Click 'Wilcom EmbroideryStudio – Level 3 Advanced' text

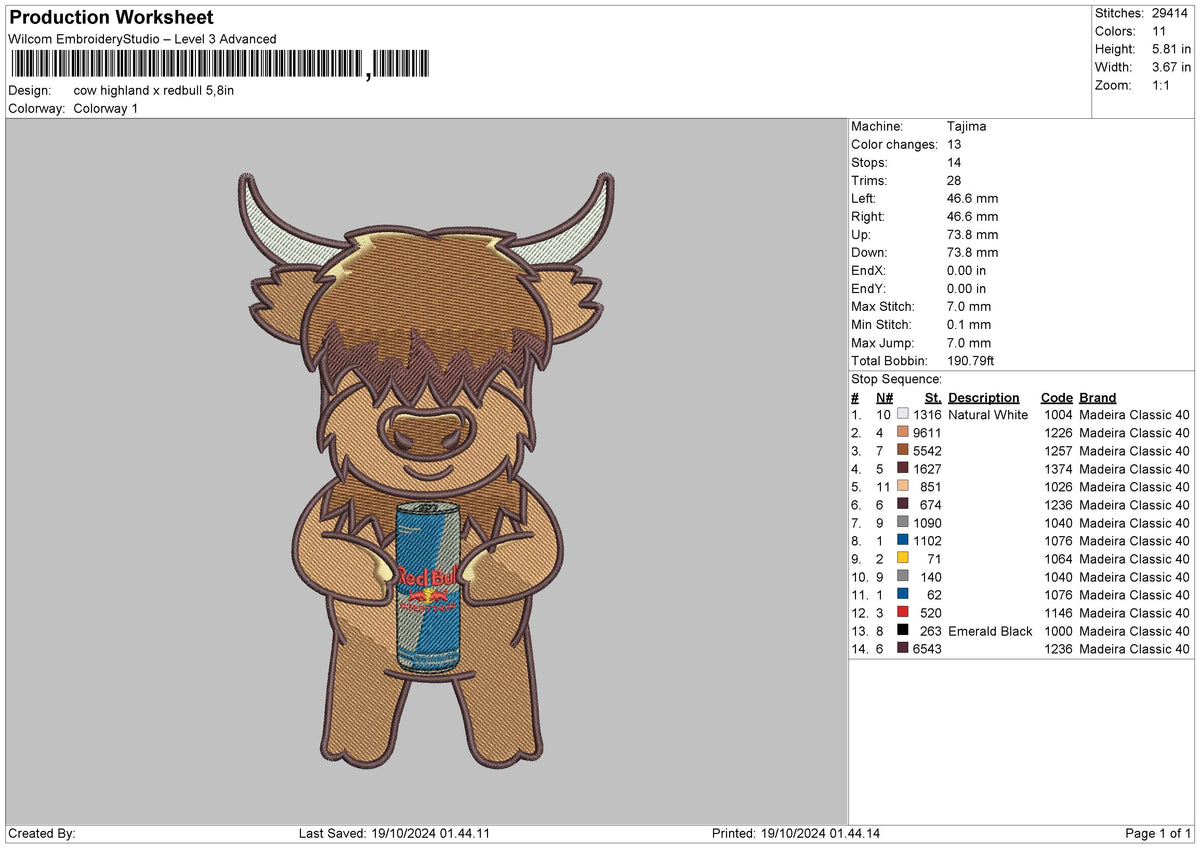[142, 39]
